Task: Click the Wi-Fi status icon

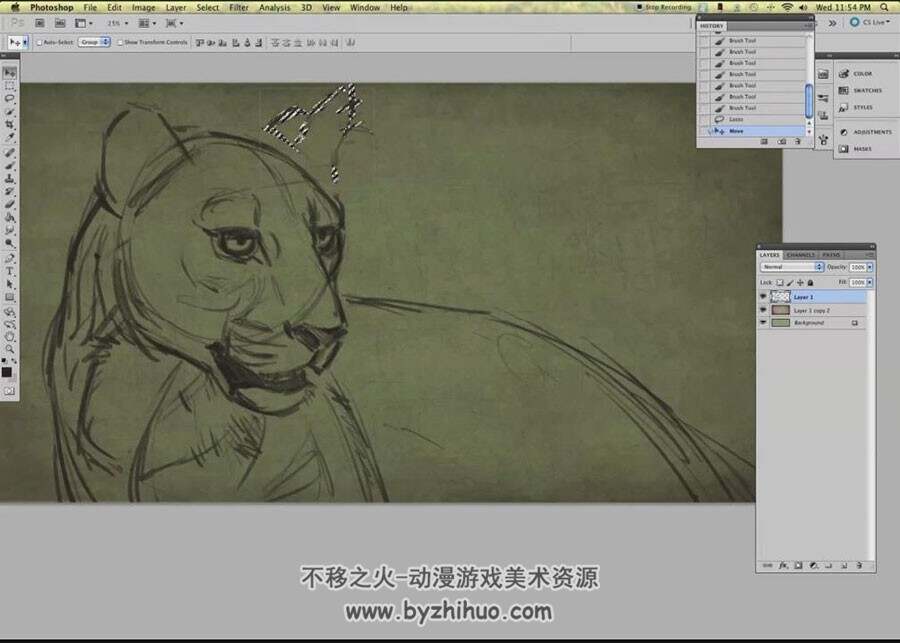Action: (787, 7)
